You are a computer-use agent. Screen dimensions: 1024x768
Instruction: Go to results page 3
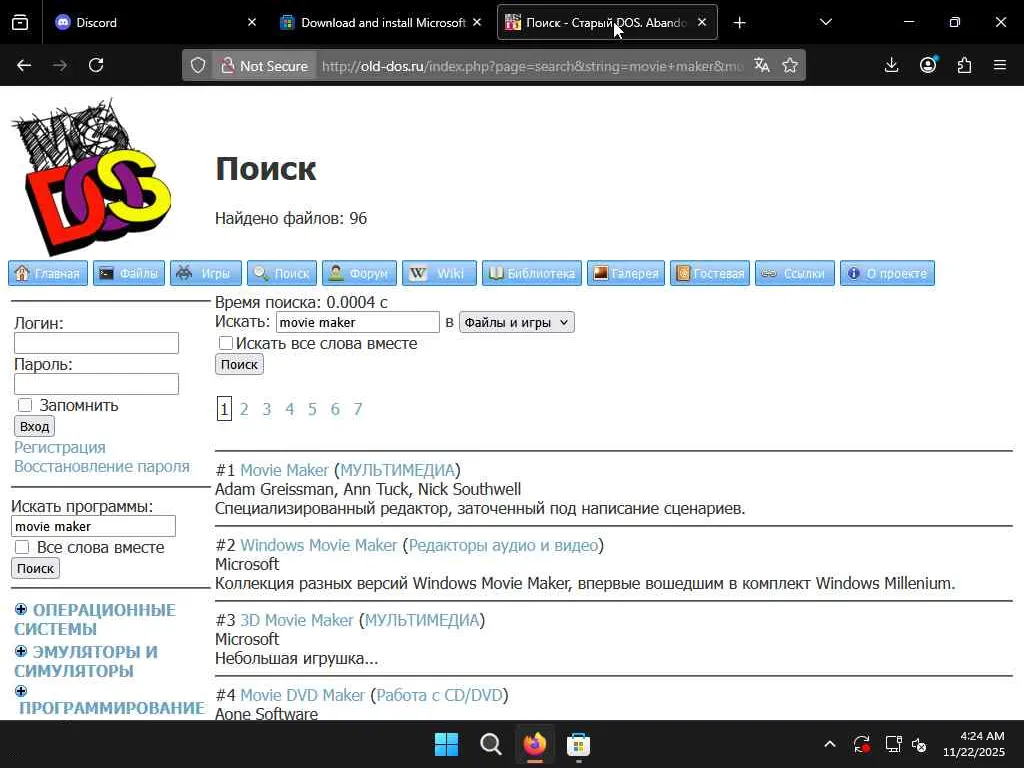(266, 409)
